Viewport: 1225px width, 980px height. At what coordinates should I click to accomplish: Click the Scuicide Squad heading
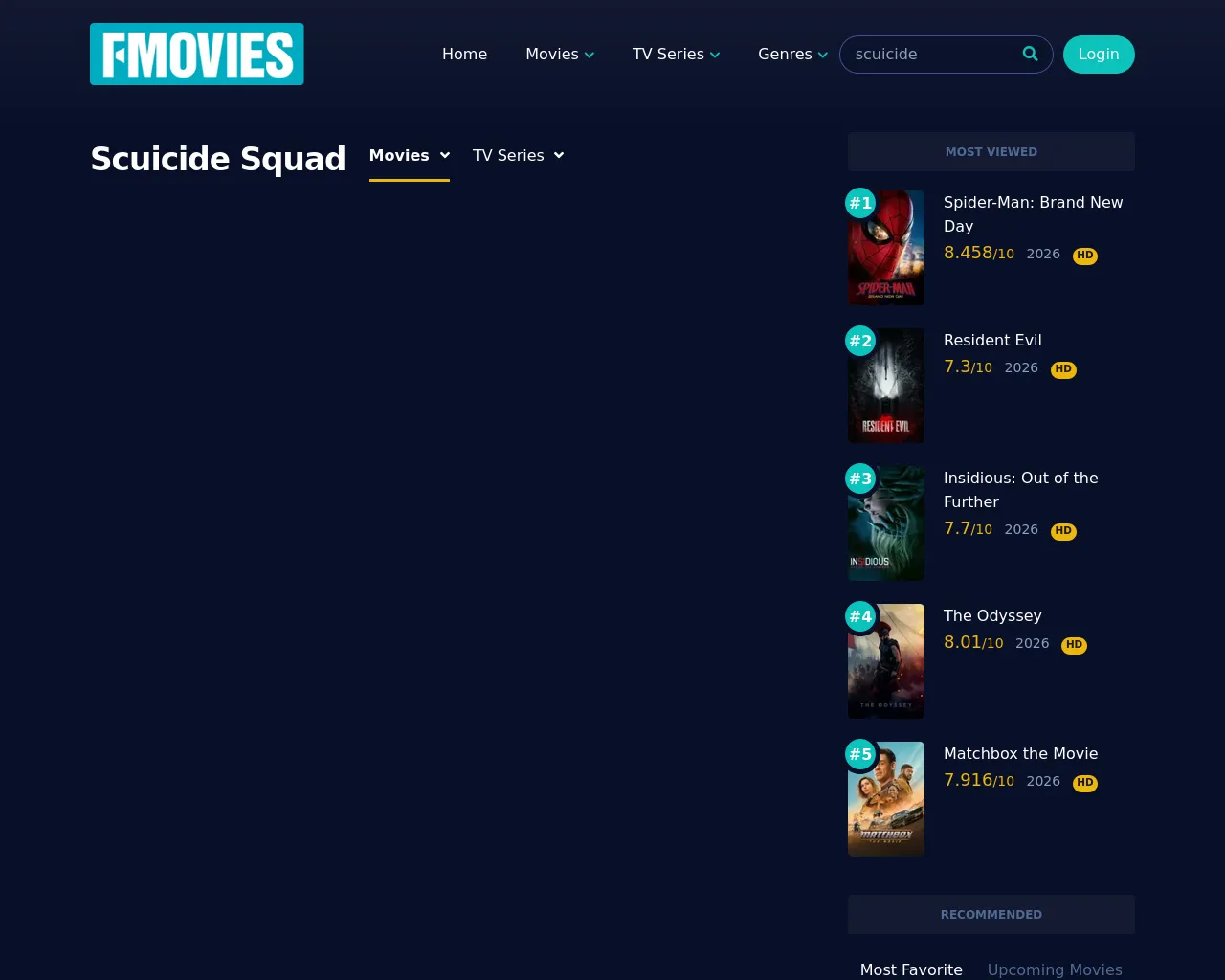pos(218,159)
